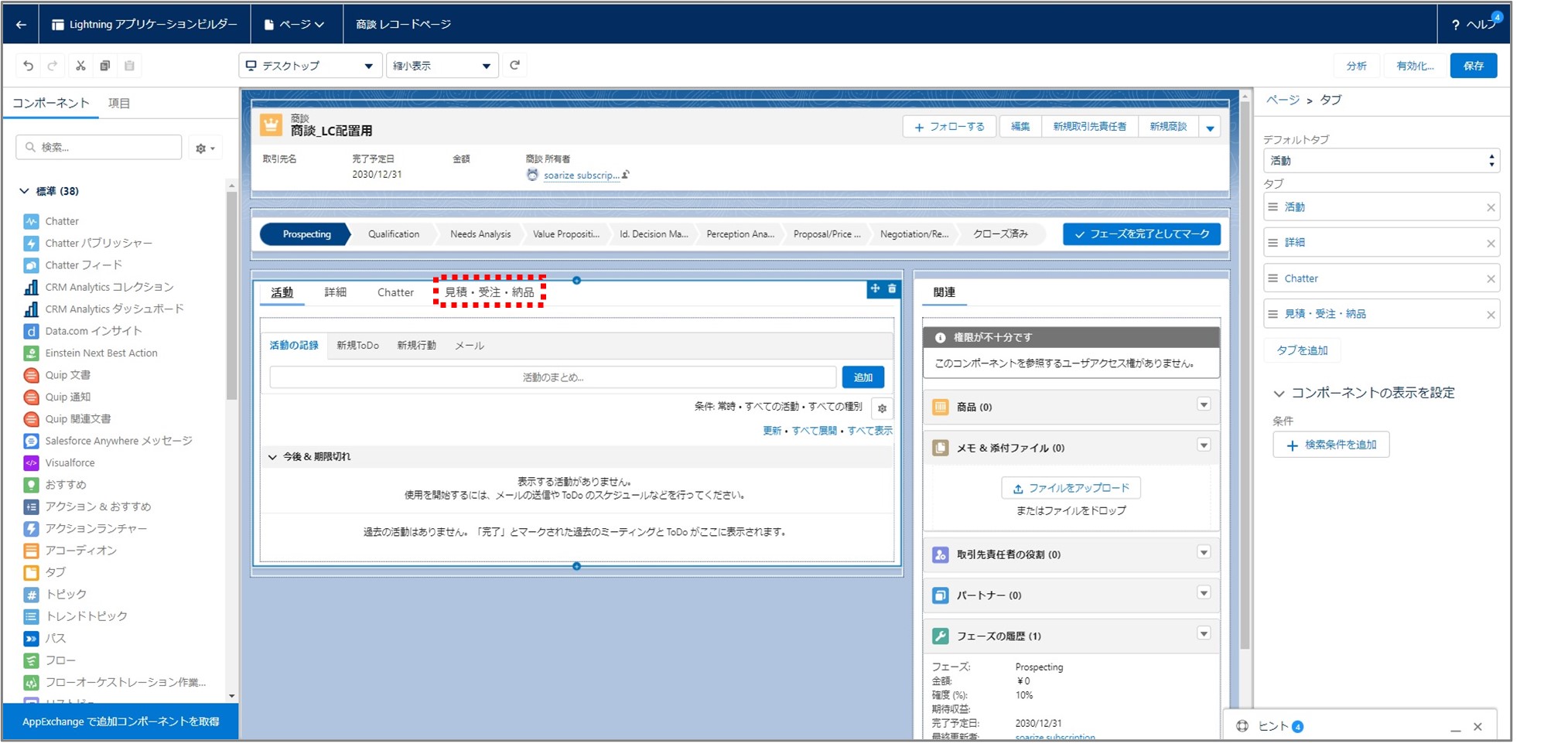Select the Needs Analysis path stage
This screenshot has height=747, width=1568.
tap(480, 234)
